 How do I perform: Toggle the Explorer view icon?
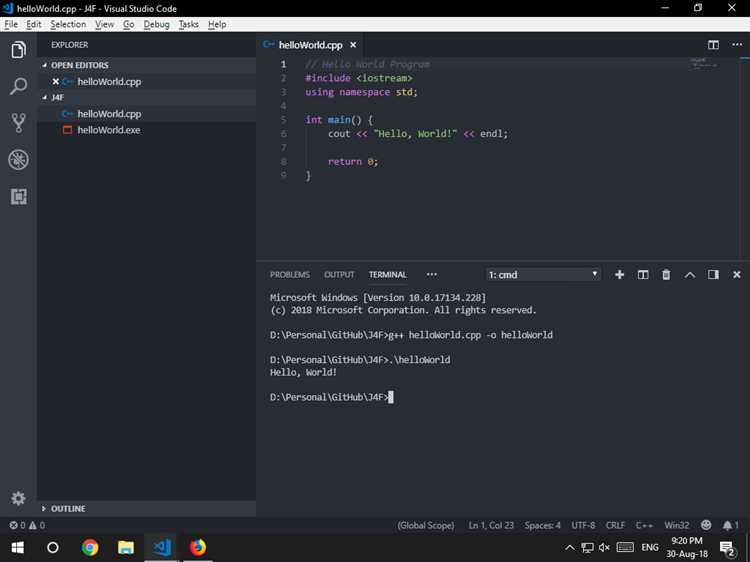pyautogui.click(x=18, y=50)
